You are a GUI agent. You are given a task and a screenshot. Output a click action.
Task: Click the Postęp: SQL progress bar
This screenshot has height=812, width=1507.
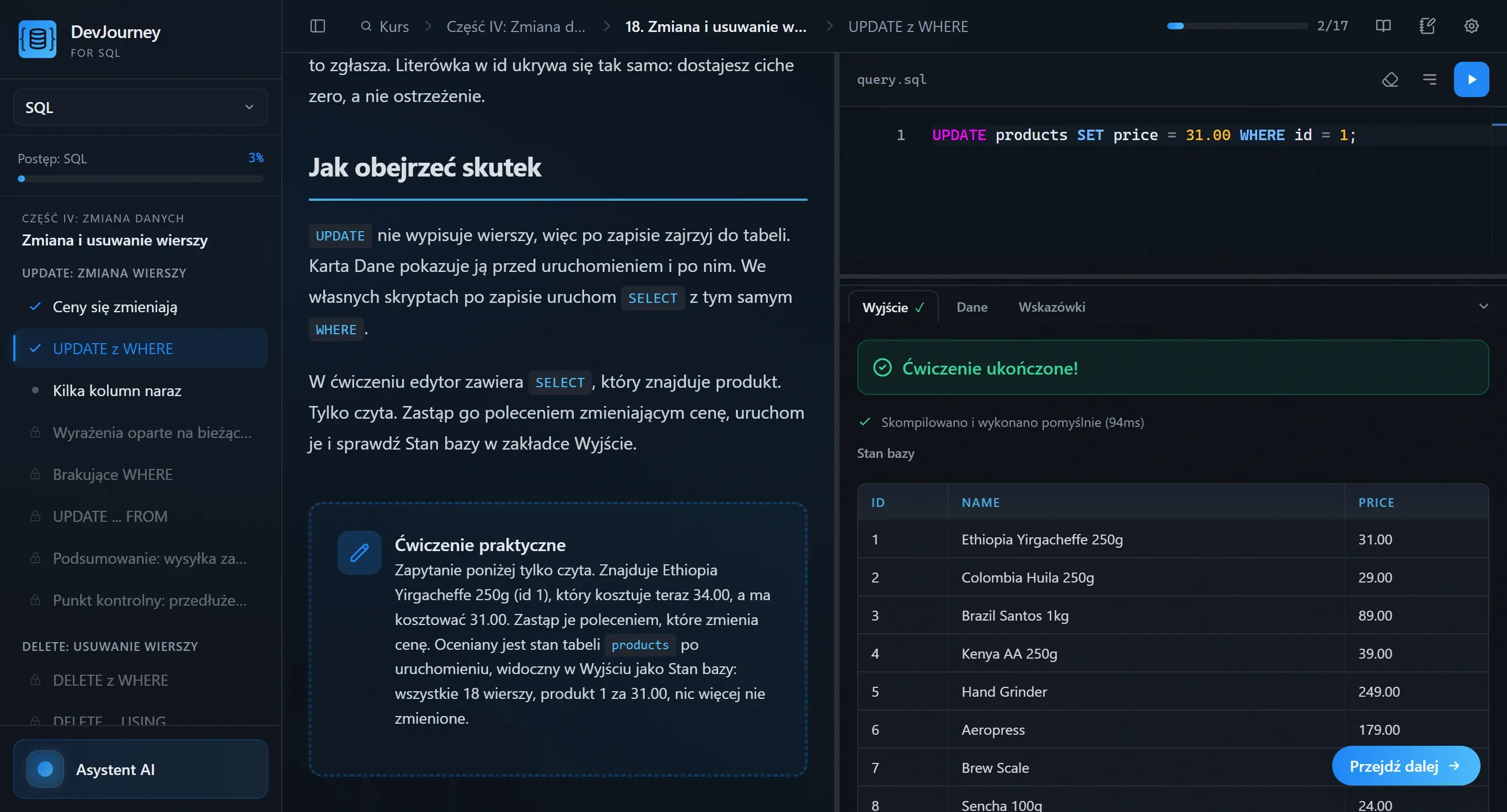click(141, 178)
